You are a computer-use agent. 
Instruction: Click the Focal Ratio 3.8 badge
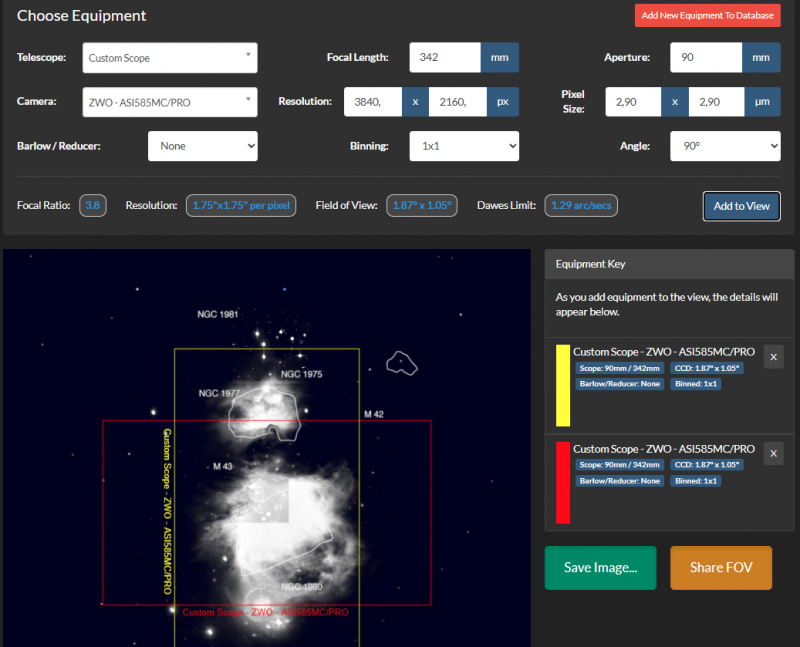point(93,206)
